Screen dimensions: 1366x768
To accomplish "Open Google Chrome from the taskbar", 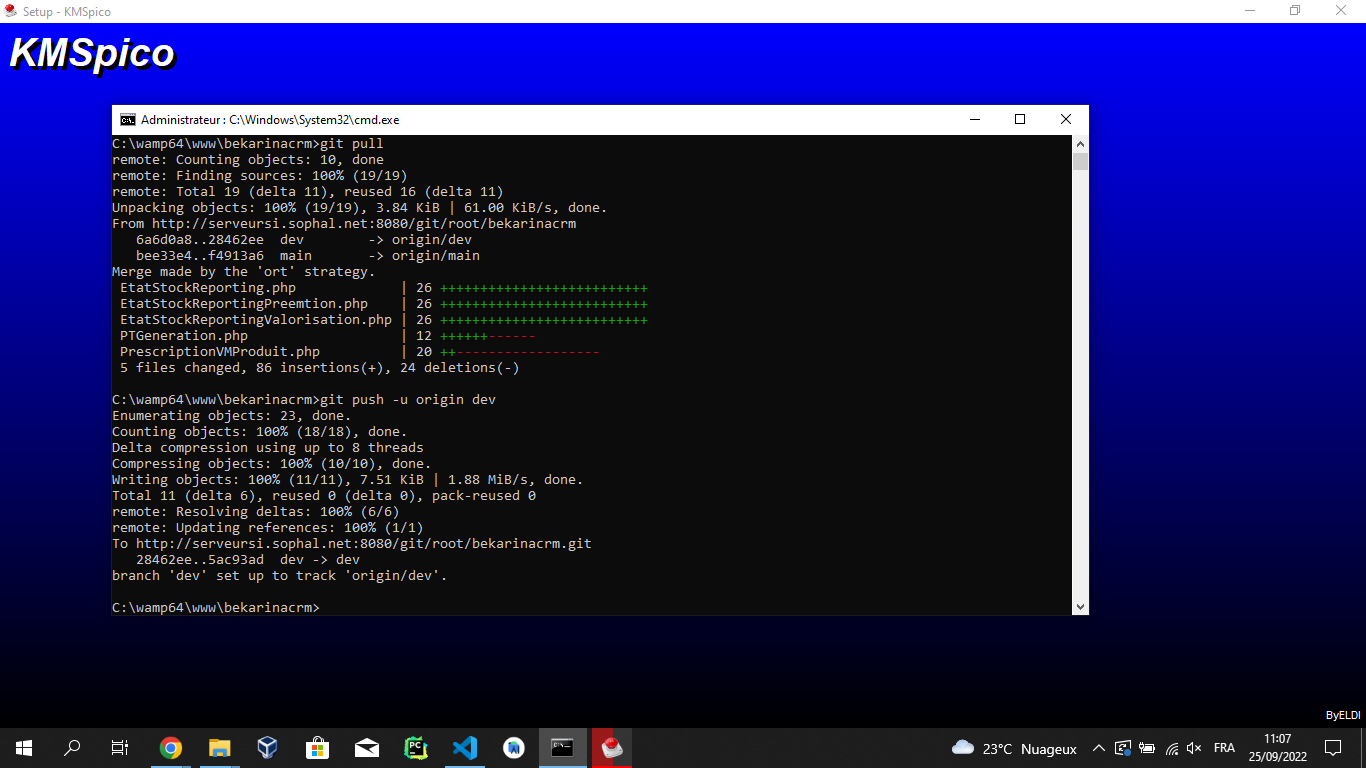I will coord(171,748).
